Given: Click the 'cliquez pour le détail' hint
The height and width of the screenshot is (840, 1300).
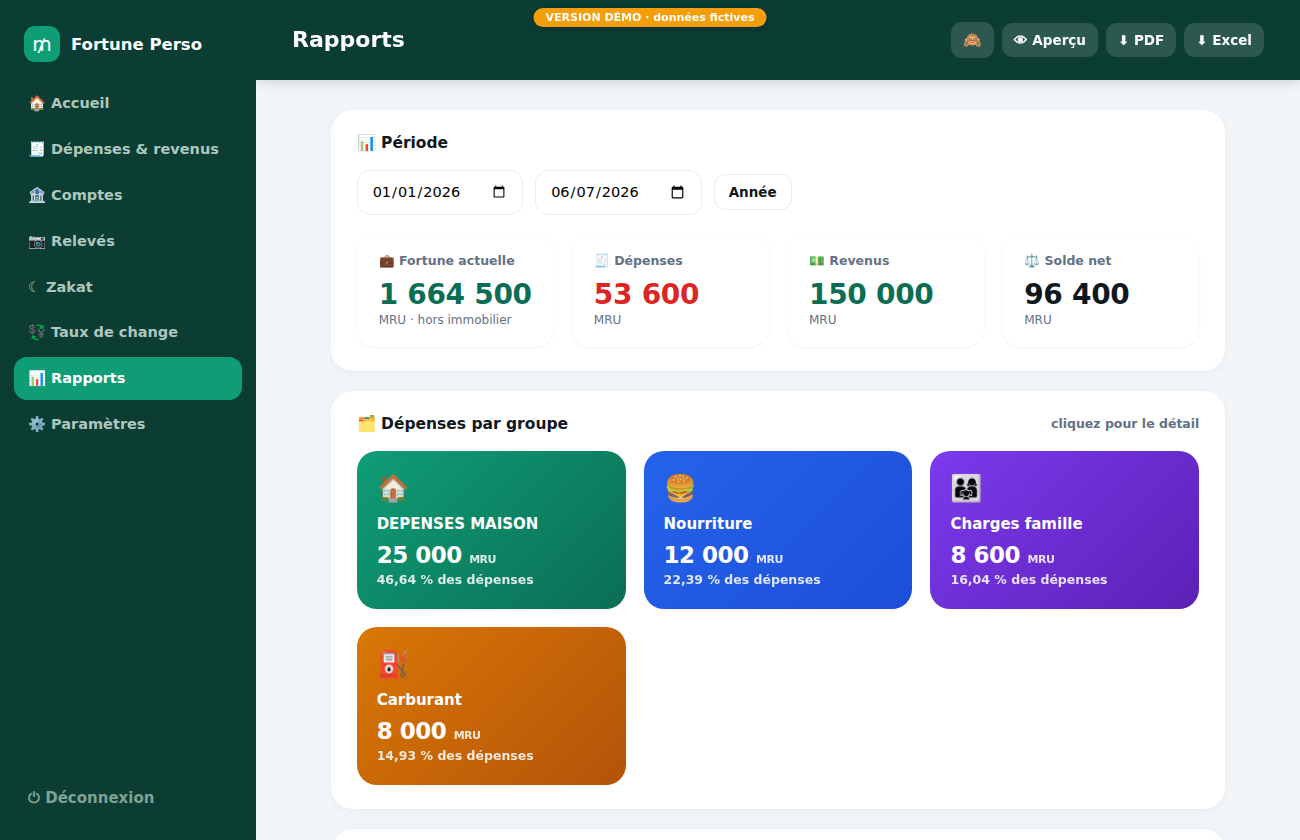Looking at the screenshot, I should [x=1125, y=424].
